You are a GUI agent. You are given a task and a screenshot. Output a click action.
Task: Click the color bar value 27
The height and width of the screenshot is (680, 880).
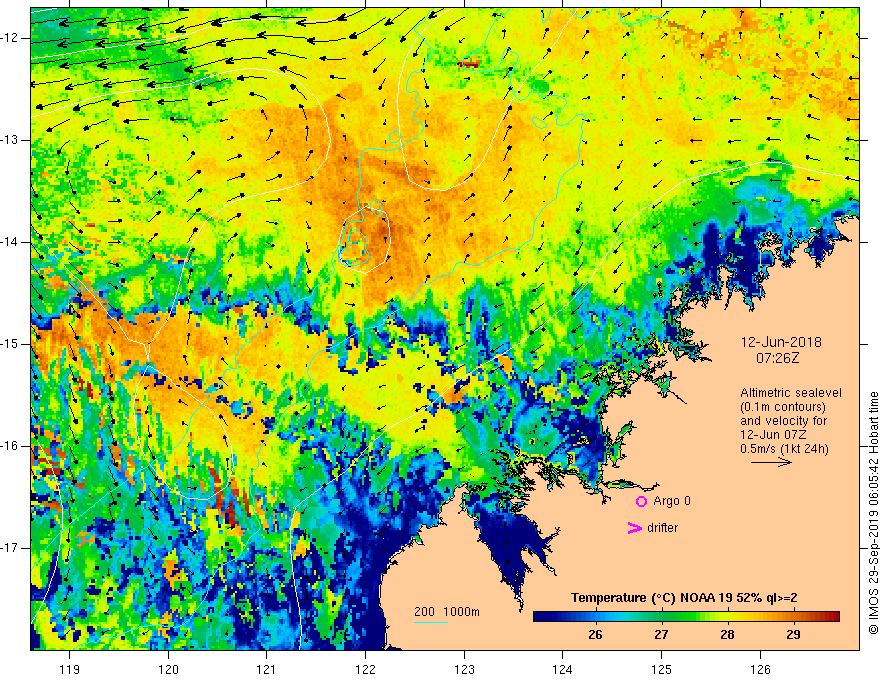pyautogui.click(x=661, y=635)
